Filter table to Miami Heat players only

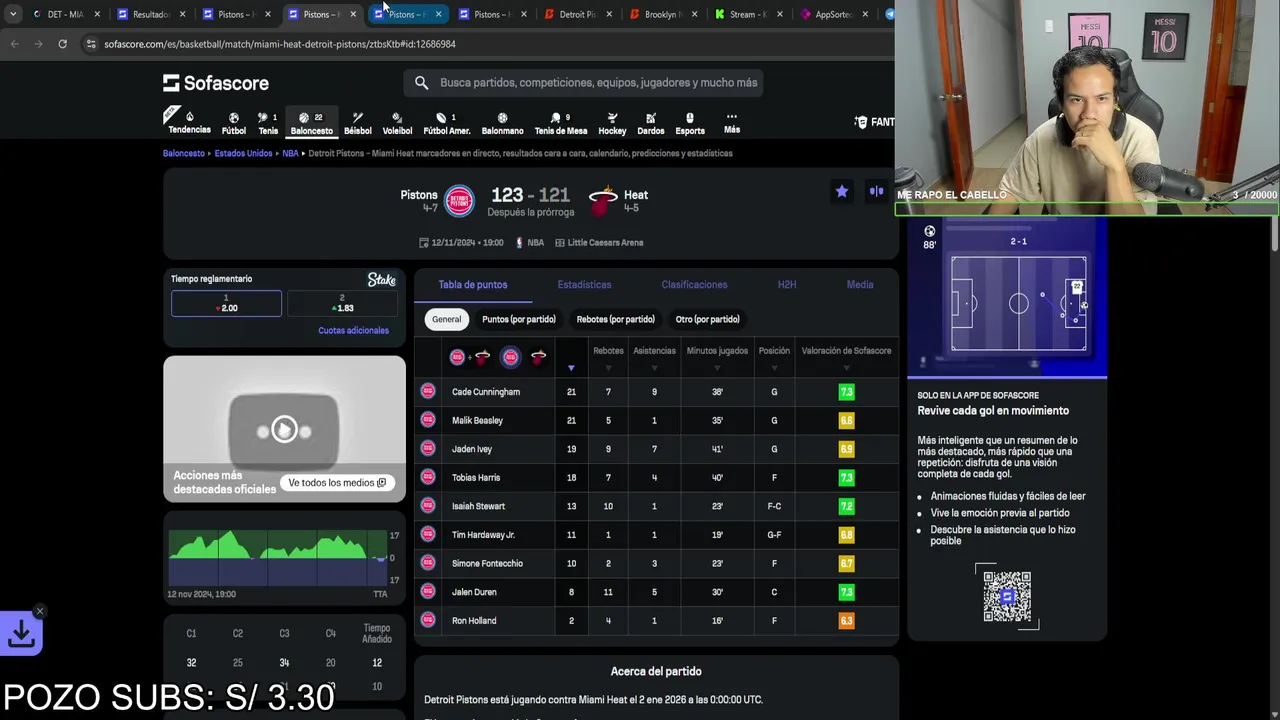[x=538, y=357]
